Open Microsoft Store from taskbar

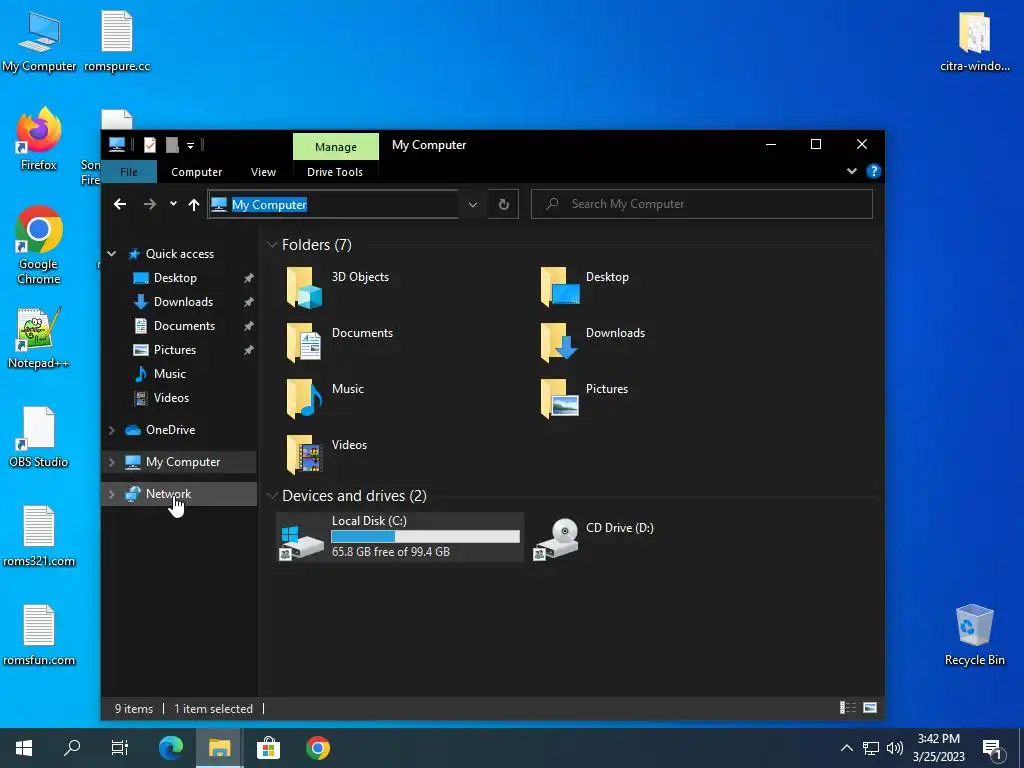pos(268,748)
